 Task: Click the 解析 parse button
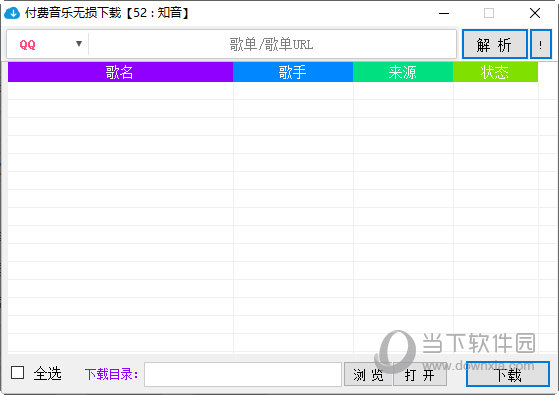[494, 45]
